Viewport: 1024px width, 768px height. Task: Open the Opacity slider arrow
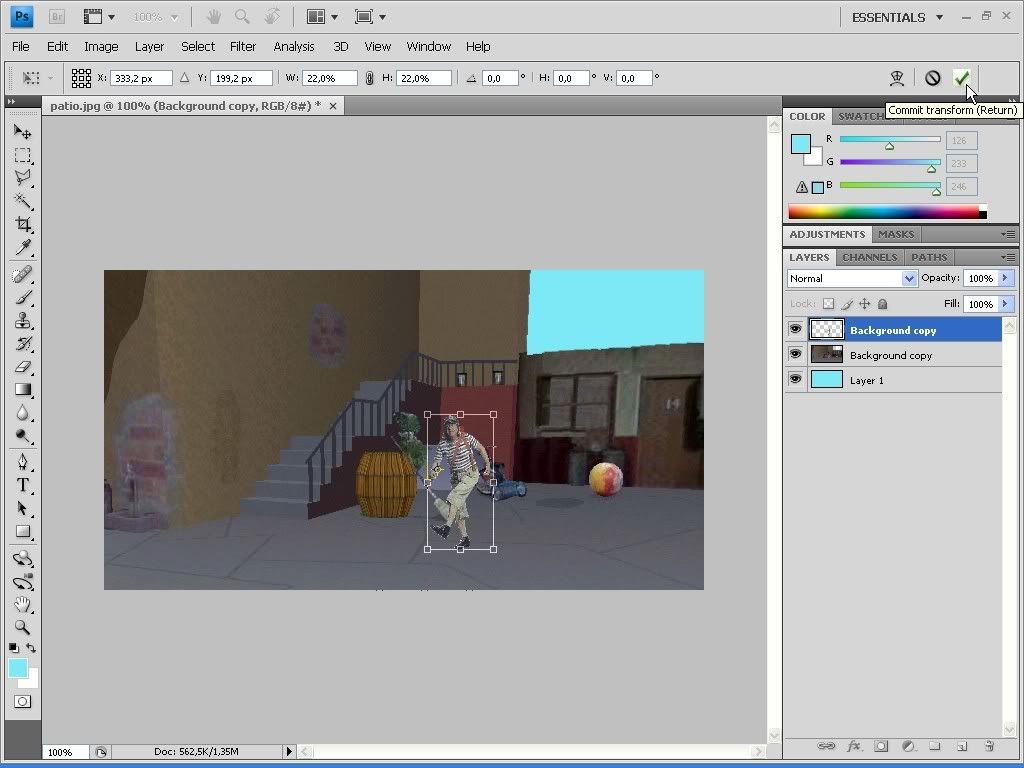click(x=1005, y=278)
